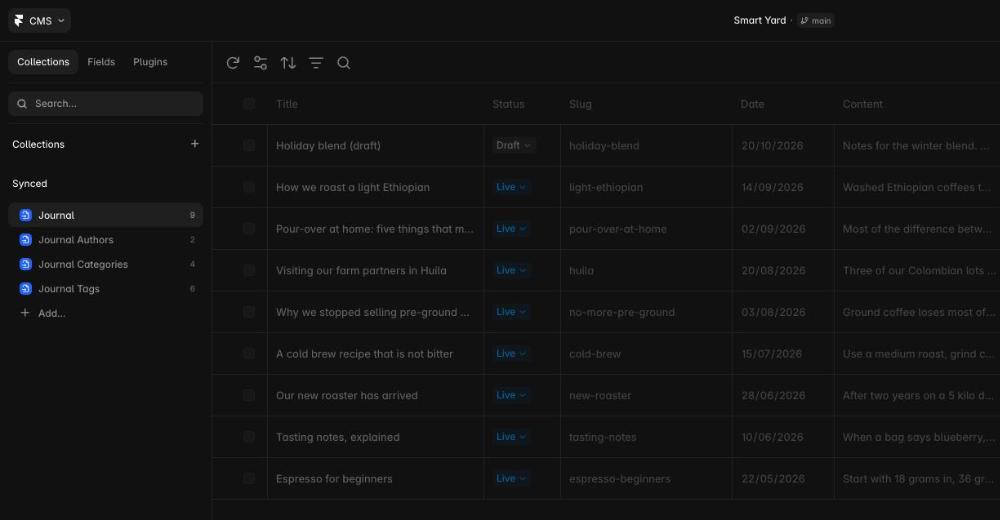Check the Holiday blend (draft) row checkbox

click(249, 145)
